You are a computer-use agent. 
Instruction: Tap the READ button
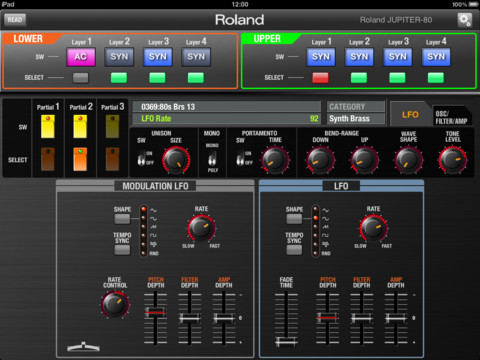[x=15, y=20]
